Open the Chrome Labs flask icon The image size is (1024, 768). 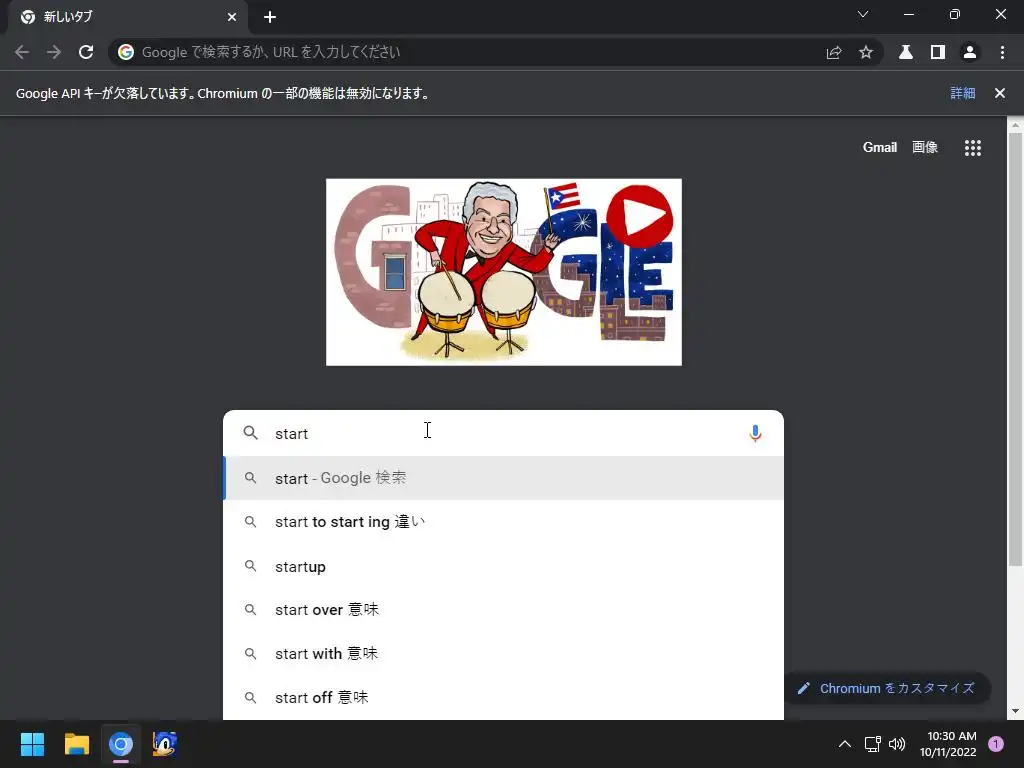[906, 52]
